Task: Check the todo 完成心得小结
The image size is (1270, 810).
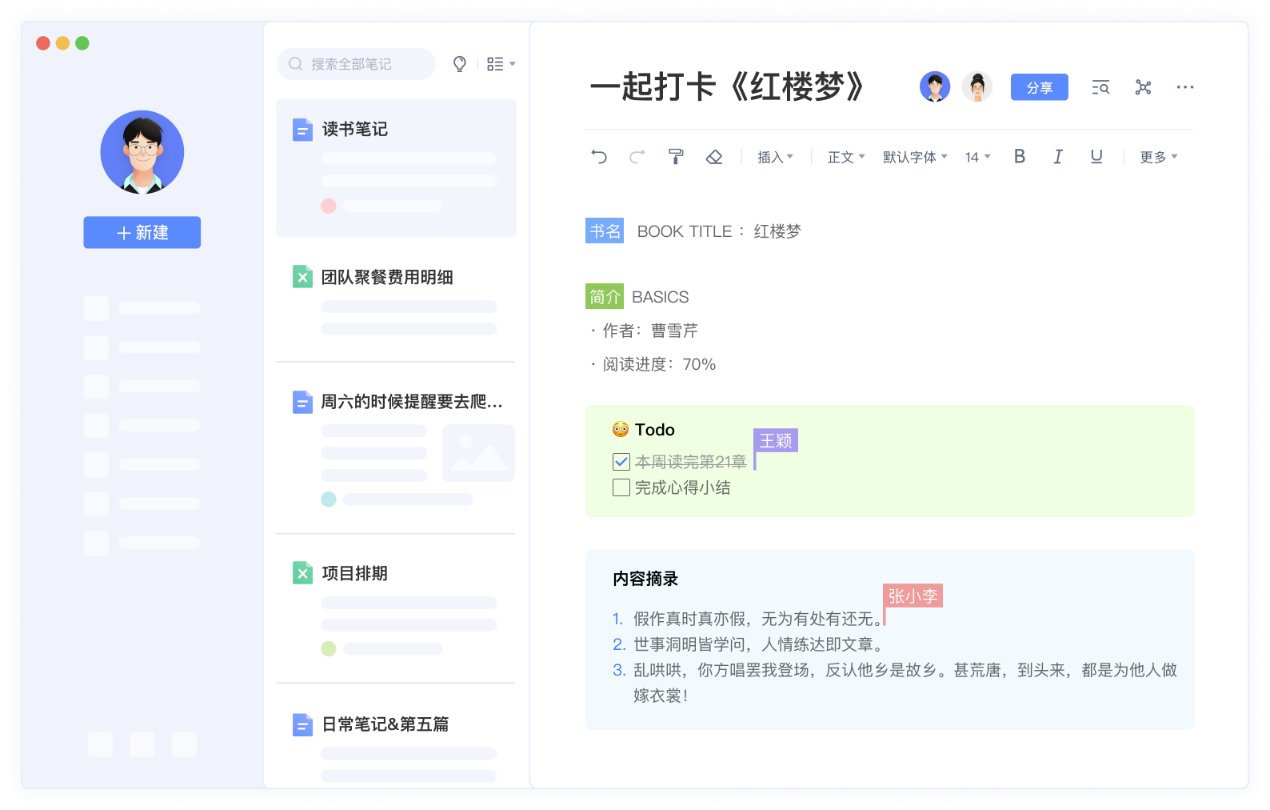Action: (x=621, y=487)
